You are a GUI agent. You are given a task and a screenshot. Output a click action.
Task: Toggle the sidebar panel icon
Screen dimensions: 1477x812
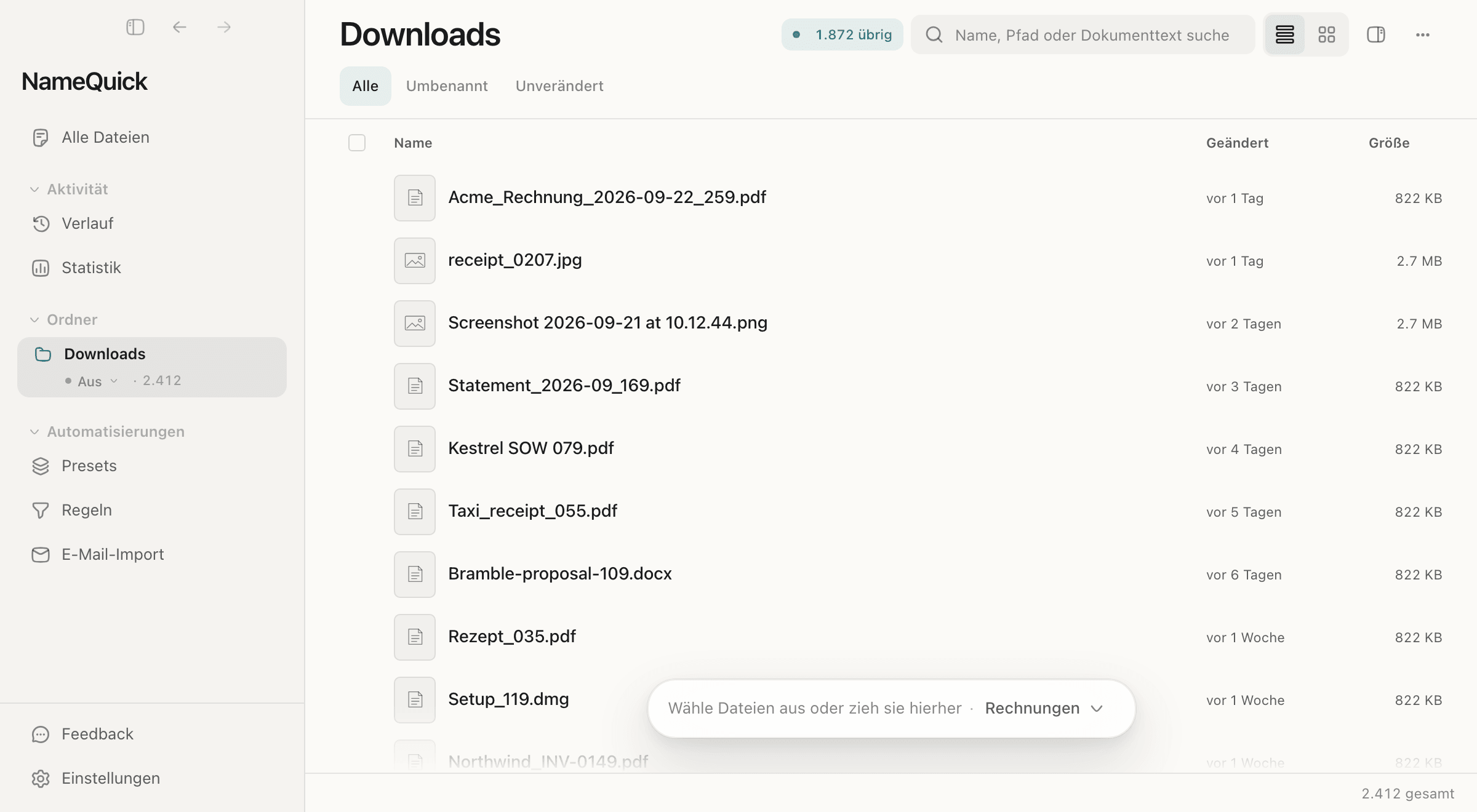tap(135, 27)
